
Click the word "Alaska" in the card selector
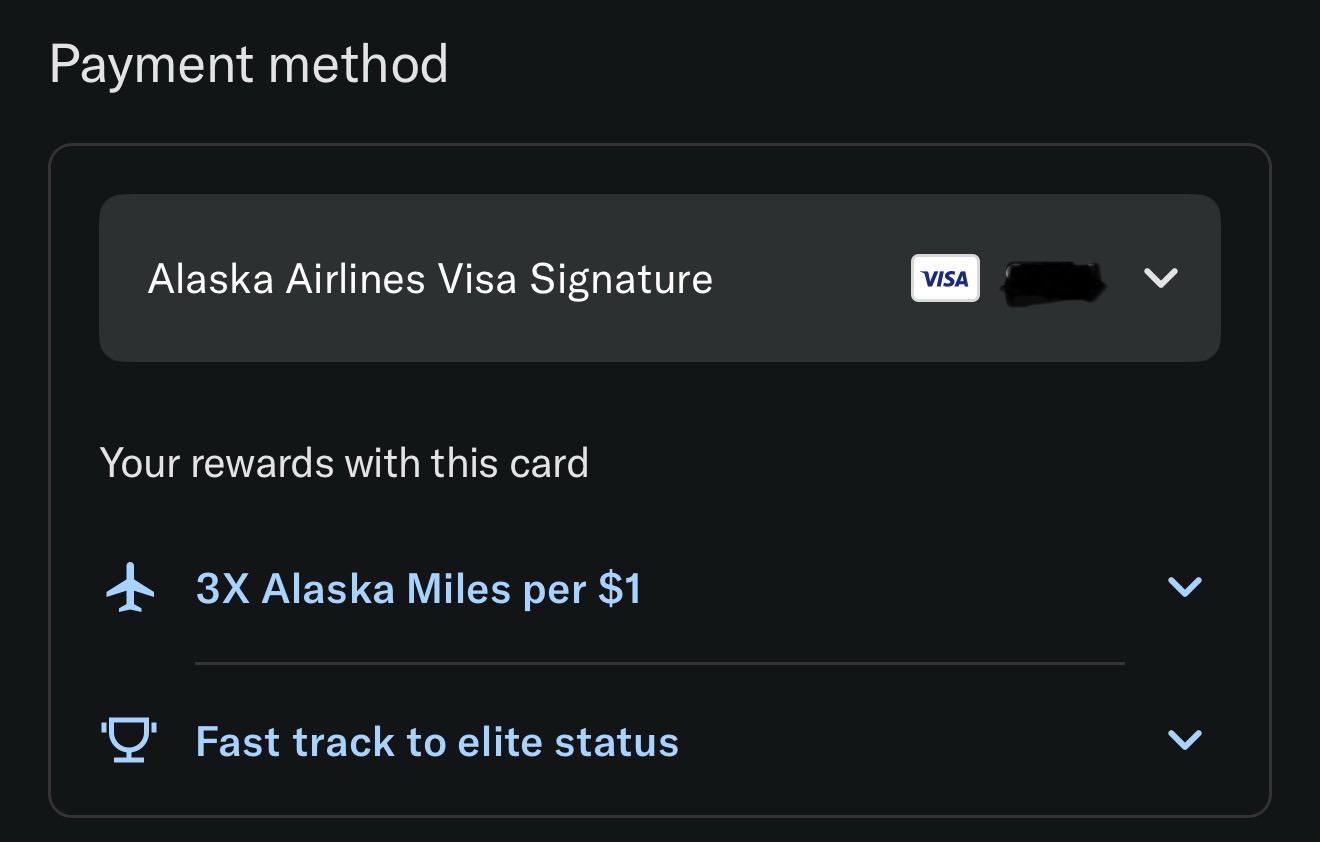(211, 279)
